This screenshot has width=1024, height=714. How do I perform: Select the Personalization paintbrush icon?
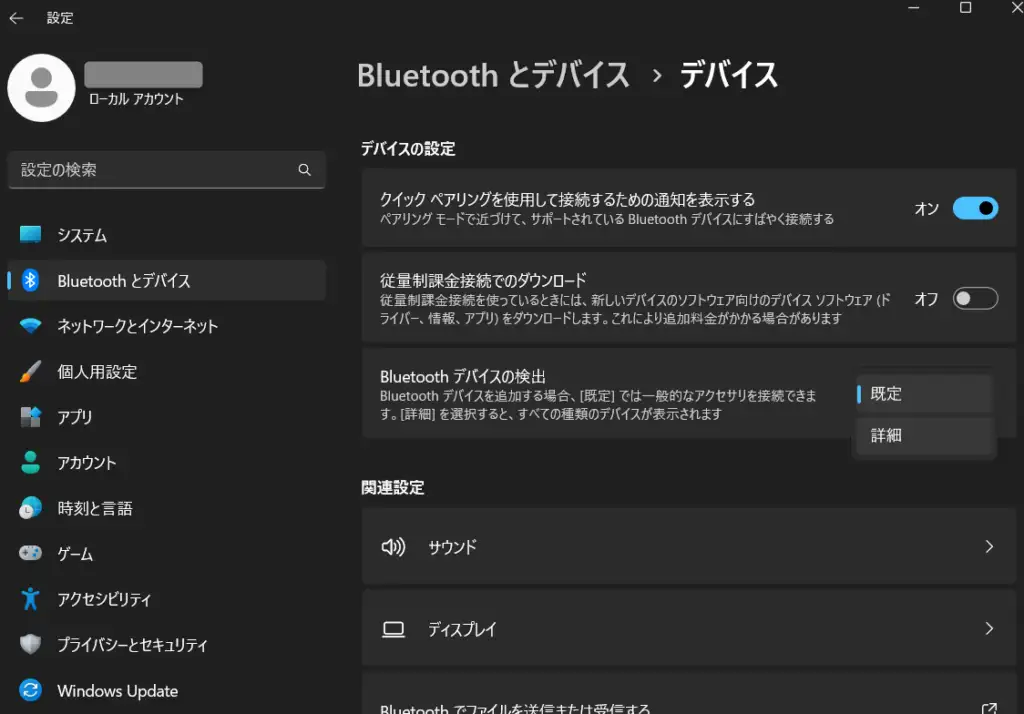tap(31, 372)
